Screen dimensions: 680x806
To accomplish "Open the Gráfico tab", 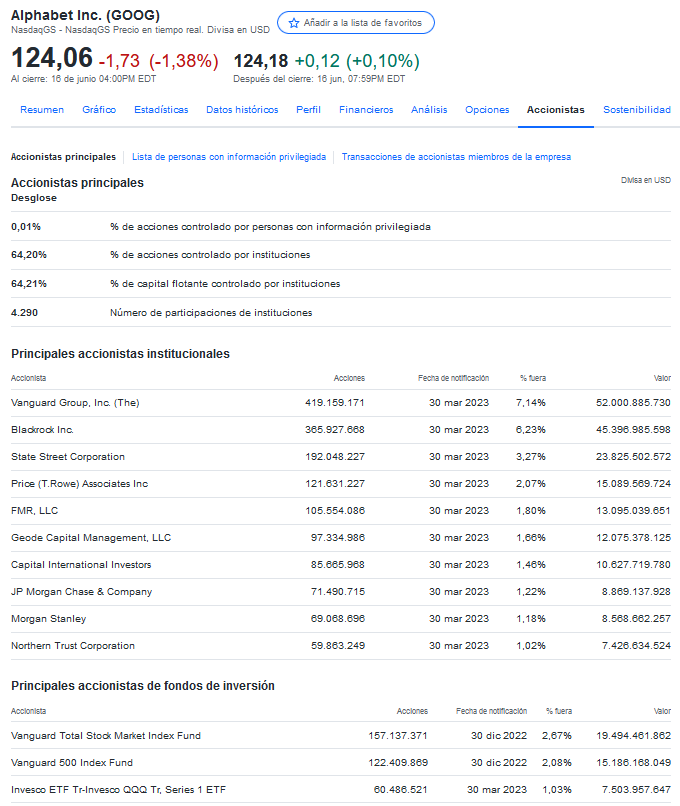I will click(x=99, y=109).
